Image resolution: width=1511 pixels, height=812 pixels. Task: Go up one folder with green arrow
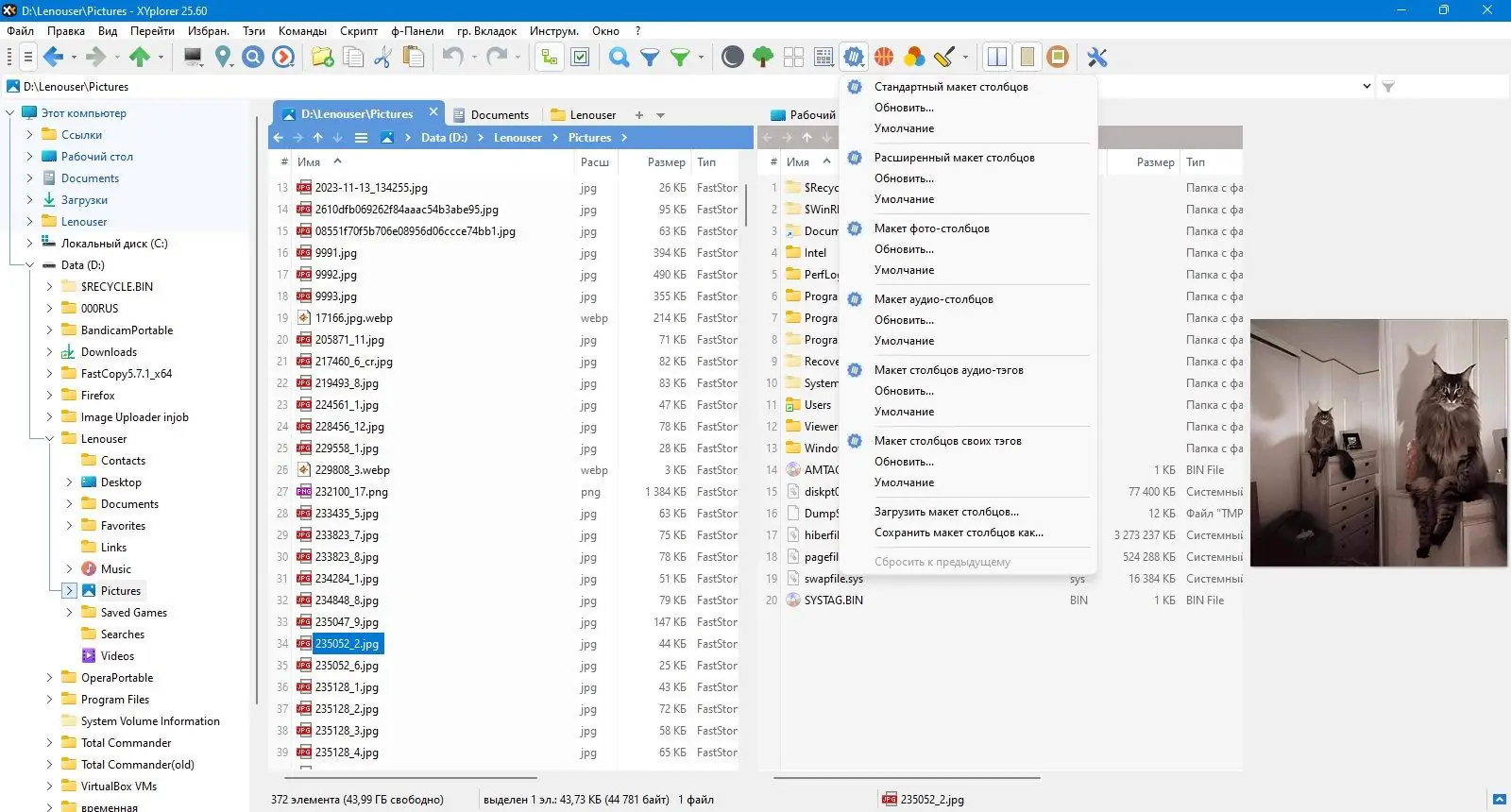pyautogui.click(x=140, y=58)
